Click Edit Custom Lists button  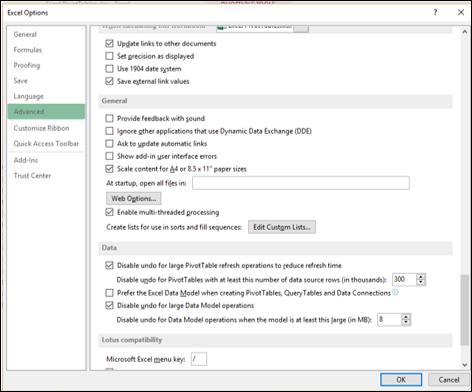282,227
